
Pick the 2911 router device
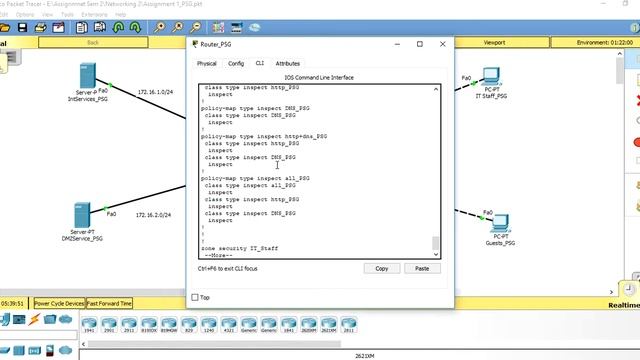click(x=129, y=324)
